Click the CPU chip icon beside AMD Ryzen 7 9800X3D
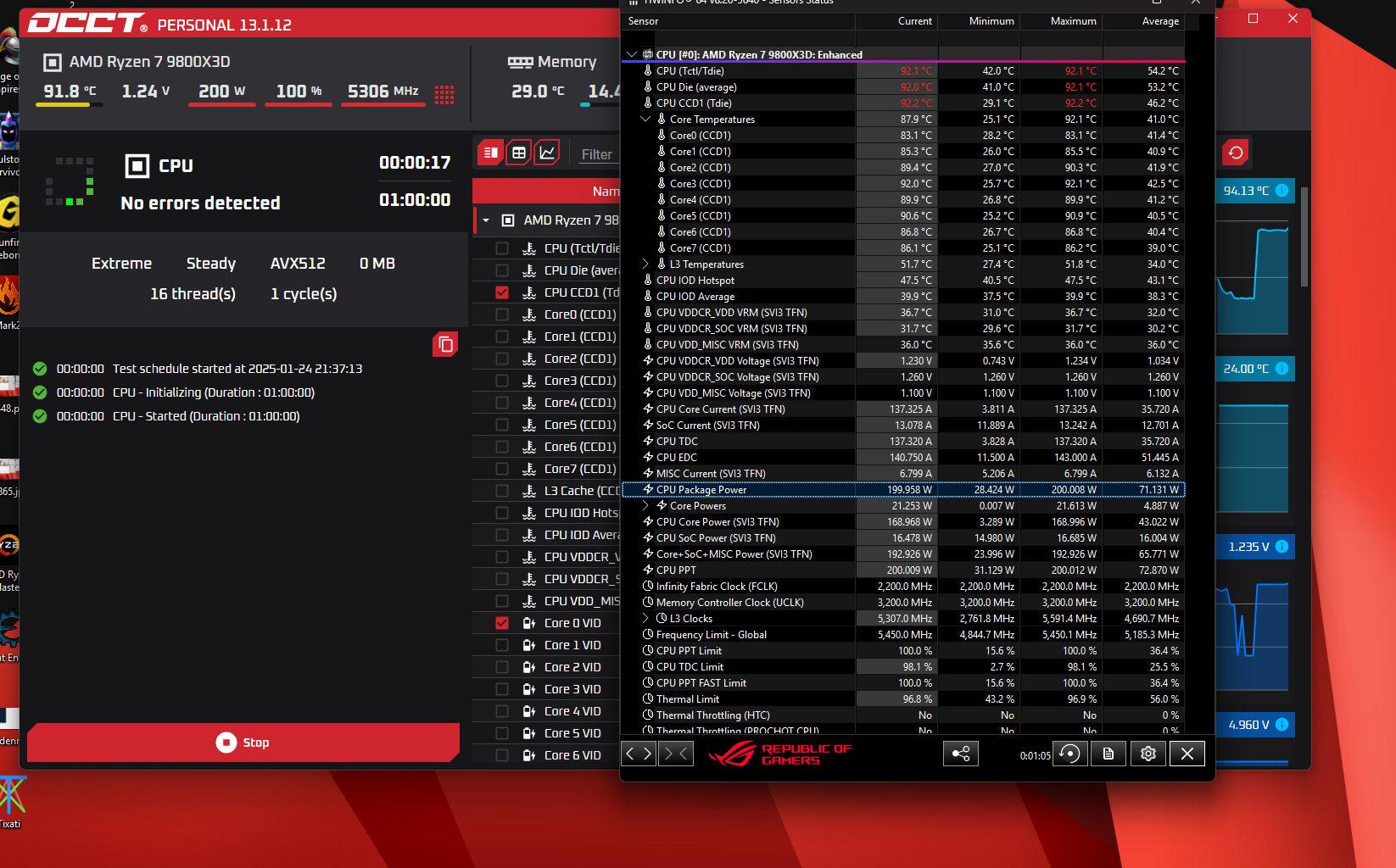1396x868 pixels. [53, 62]
